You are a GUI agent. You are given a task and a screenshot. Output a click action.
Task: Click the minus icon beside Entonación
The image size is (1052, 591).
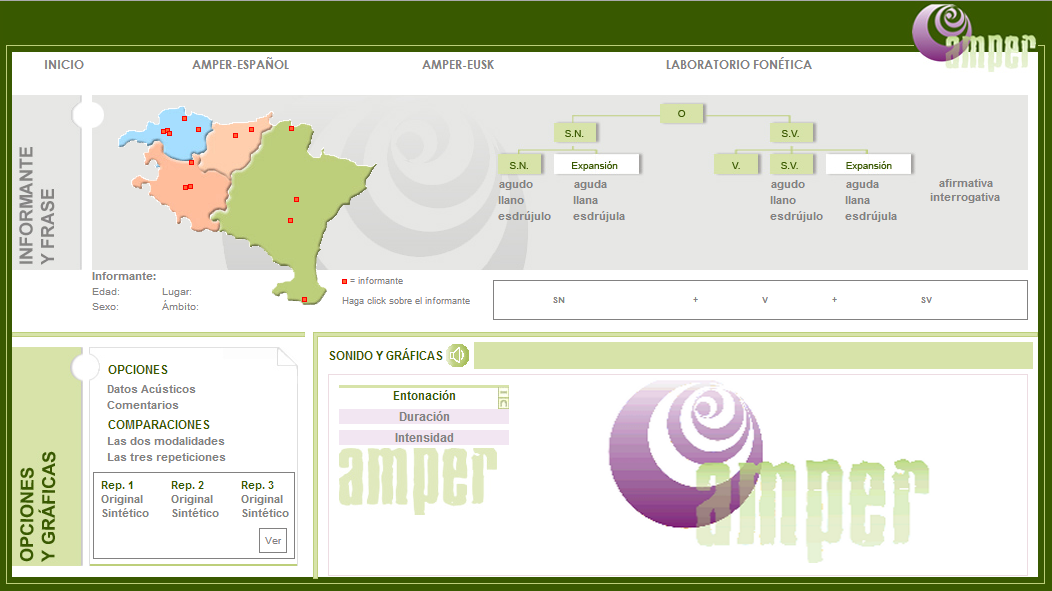click(503, 391)
